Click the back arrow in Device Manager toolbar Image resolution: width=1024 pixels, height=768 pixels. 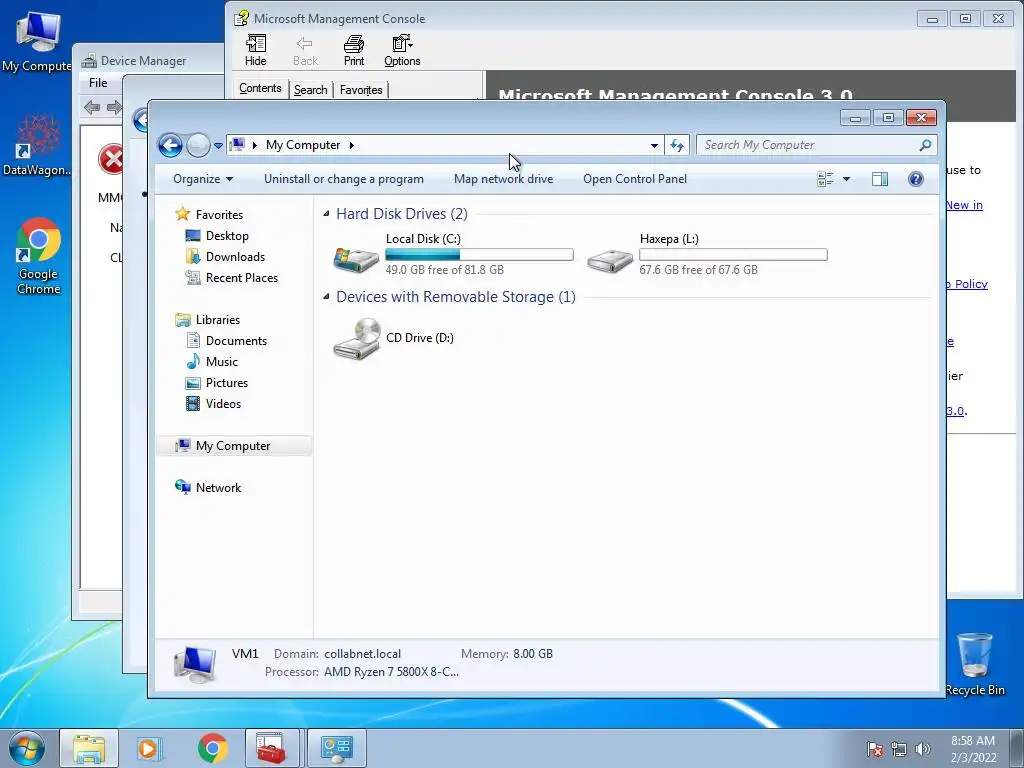click(x=92, y=107)
